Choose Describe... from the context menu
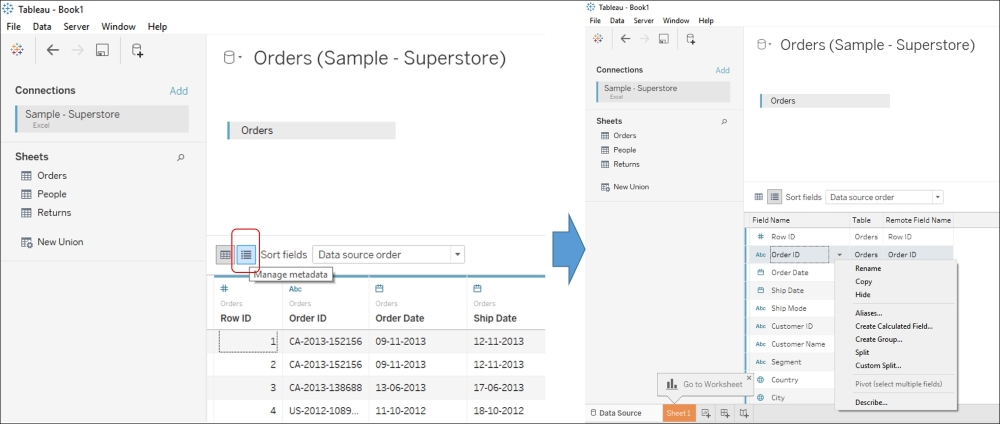 [x=871, y=402]
